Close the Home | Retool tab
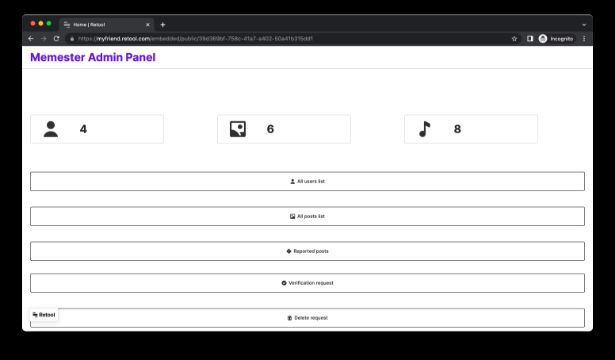The width and height of the screenshot is (615, 360). pyautogui.click(x=148, y=25)
